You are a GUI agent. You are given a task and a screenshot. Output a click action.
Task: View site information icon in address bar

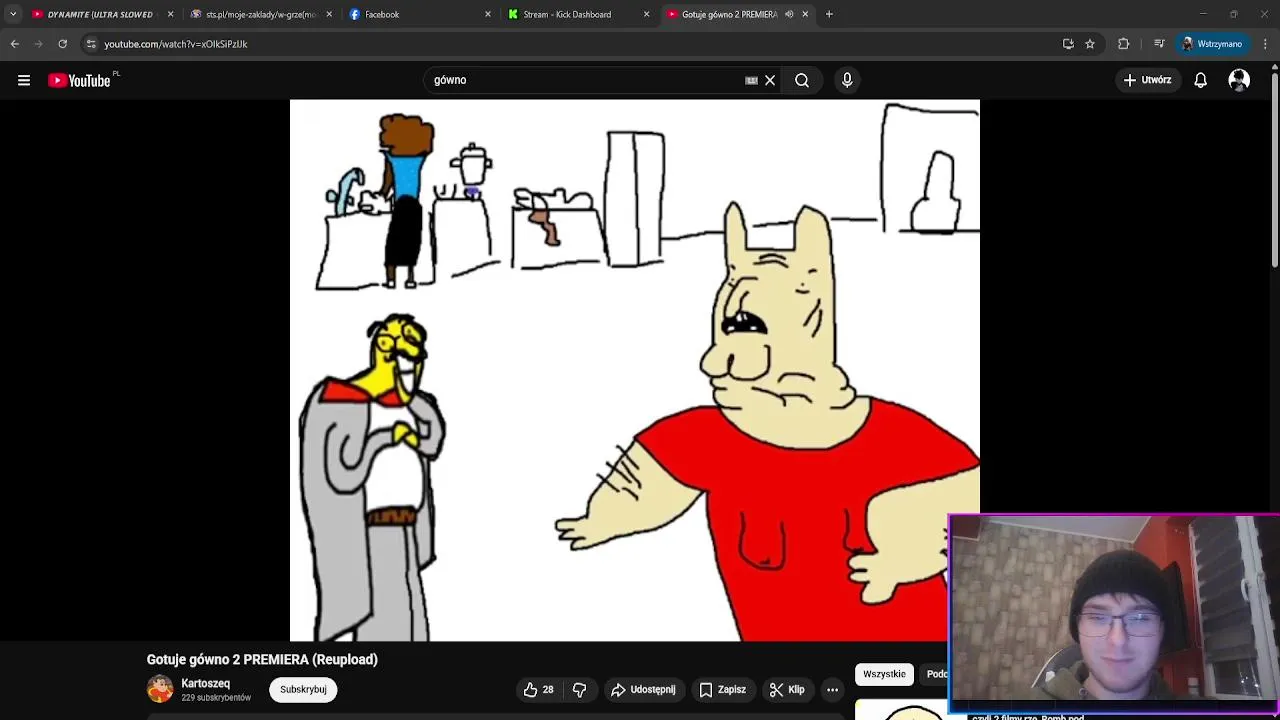coord(91,44)
